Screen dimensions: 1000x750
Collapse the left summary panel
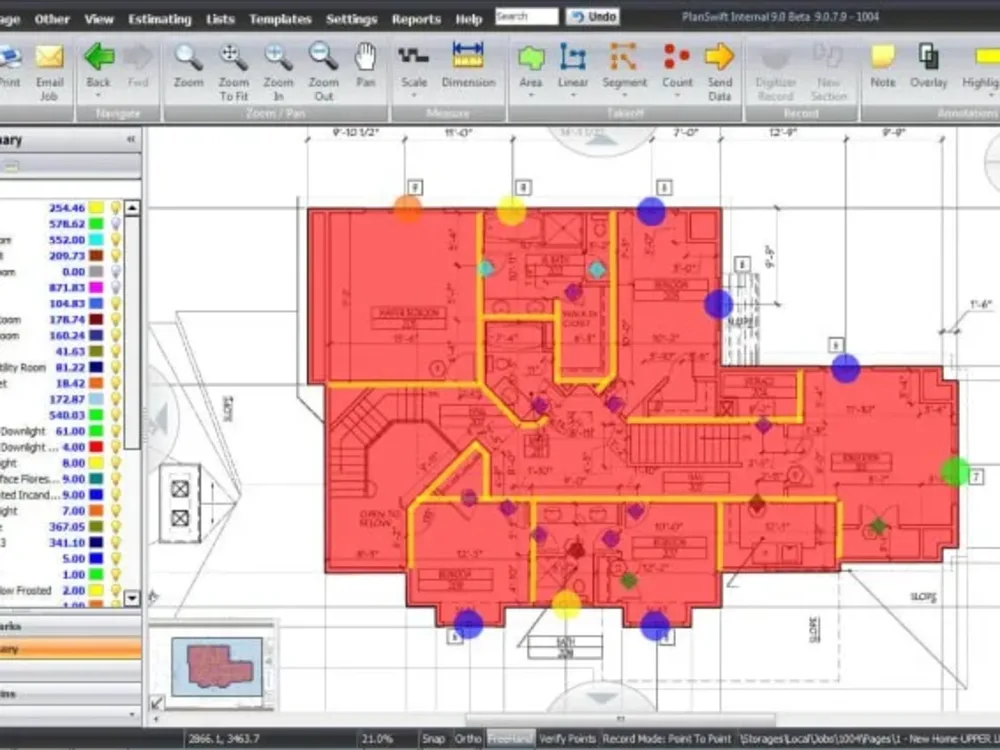point(131,139)
